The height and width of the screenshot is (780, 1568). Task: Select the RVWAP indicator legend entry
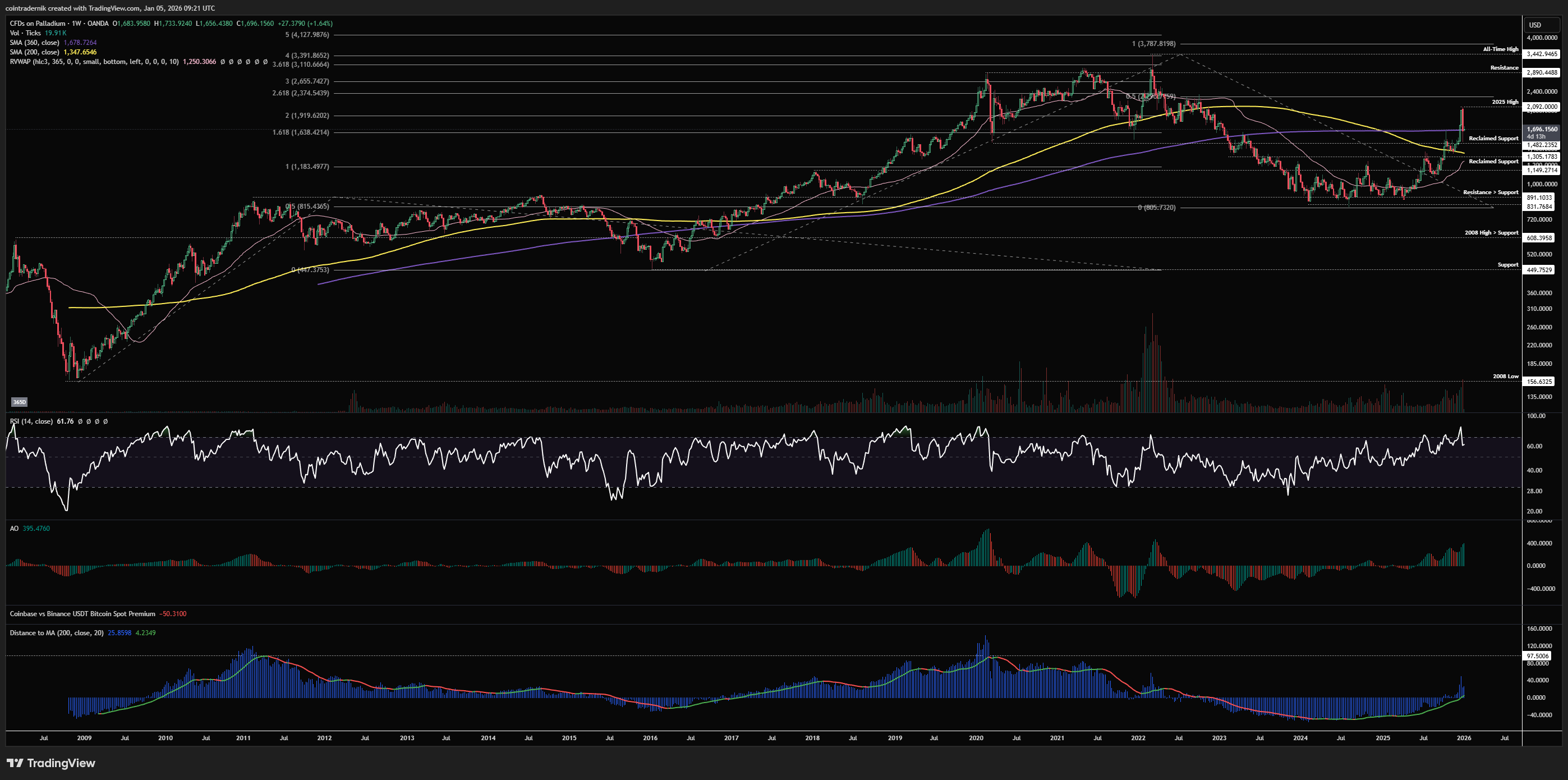94,62
